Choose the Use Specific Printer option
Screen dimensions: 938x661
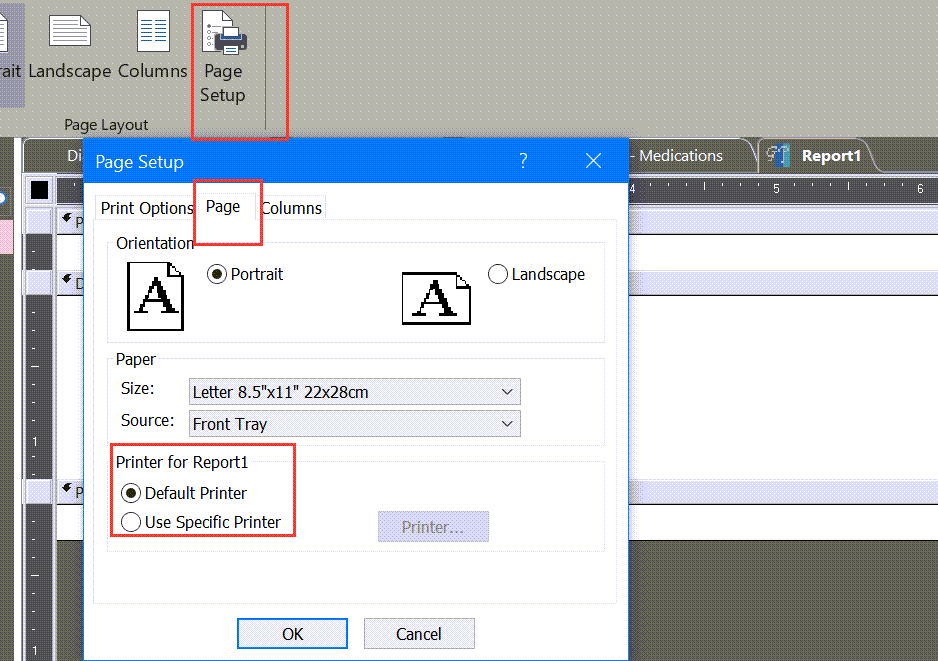pos(131,522)
